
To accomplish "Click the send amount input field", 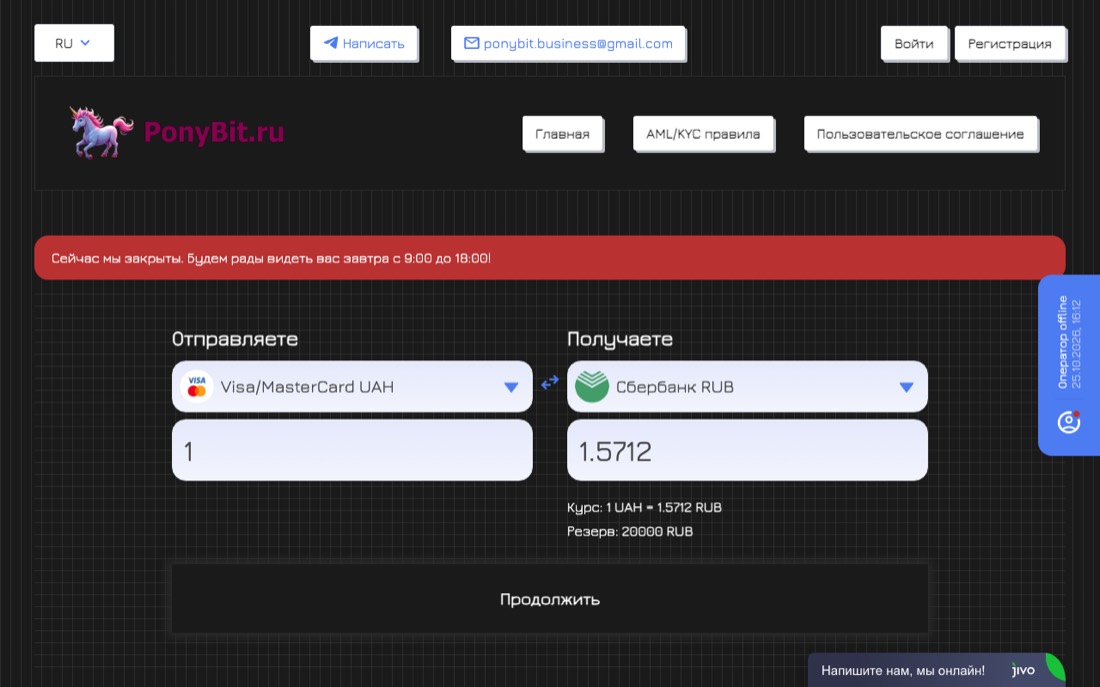I will click(352, 451).
